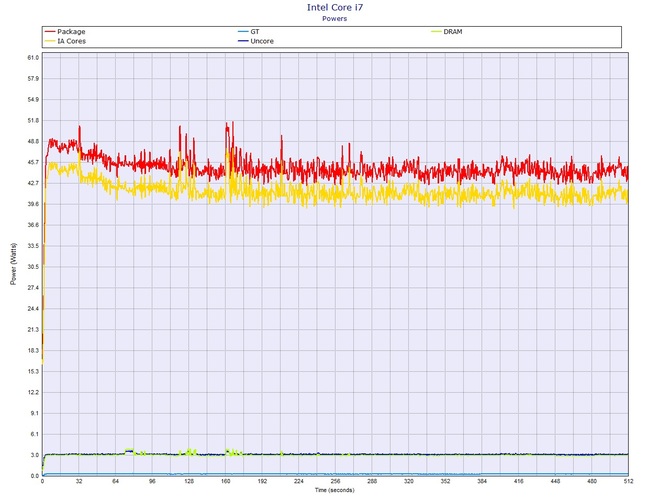Click the 18.3 y-axis value

[x=33, y=350]
